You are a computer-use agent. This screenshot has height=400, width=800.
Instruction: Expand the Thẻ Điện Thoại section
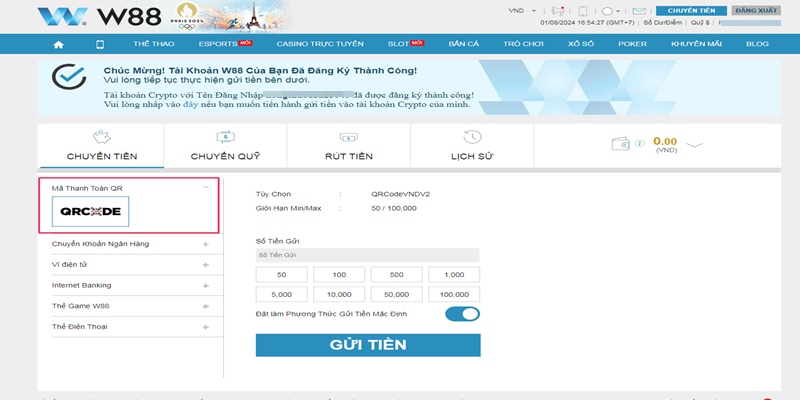coord(206,327)
